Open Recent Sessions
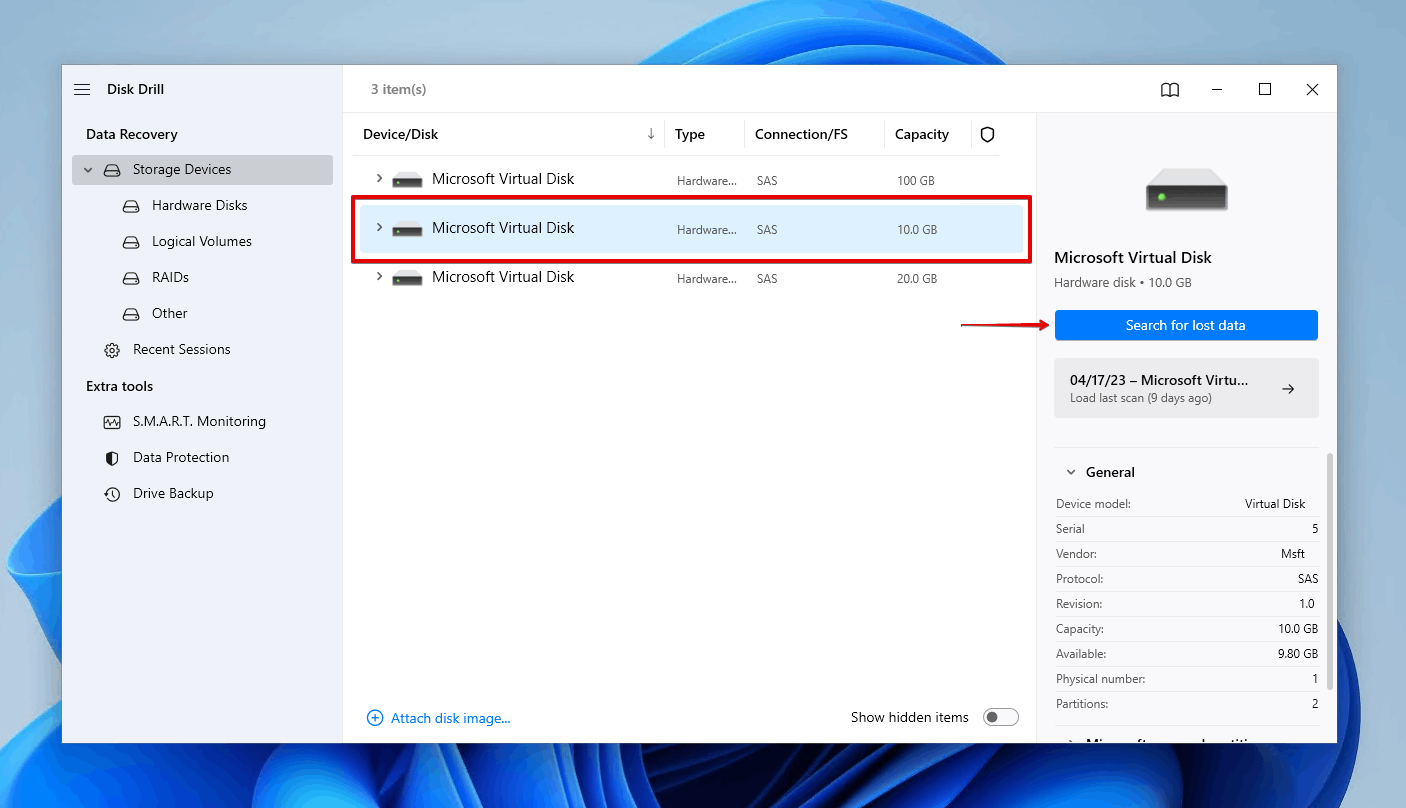1406x808 pixels. [182, 350]
